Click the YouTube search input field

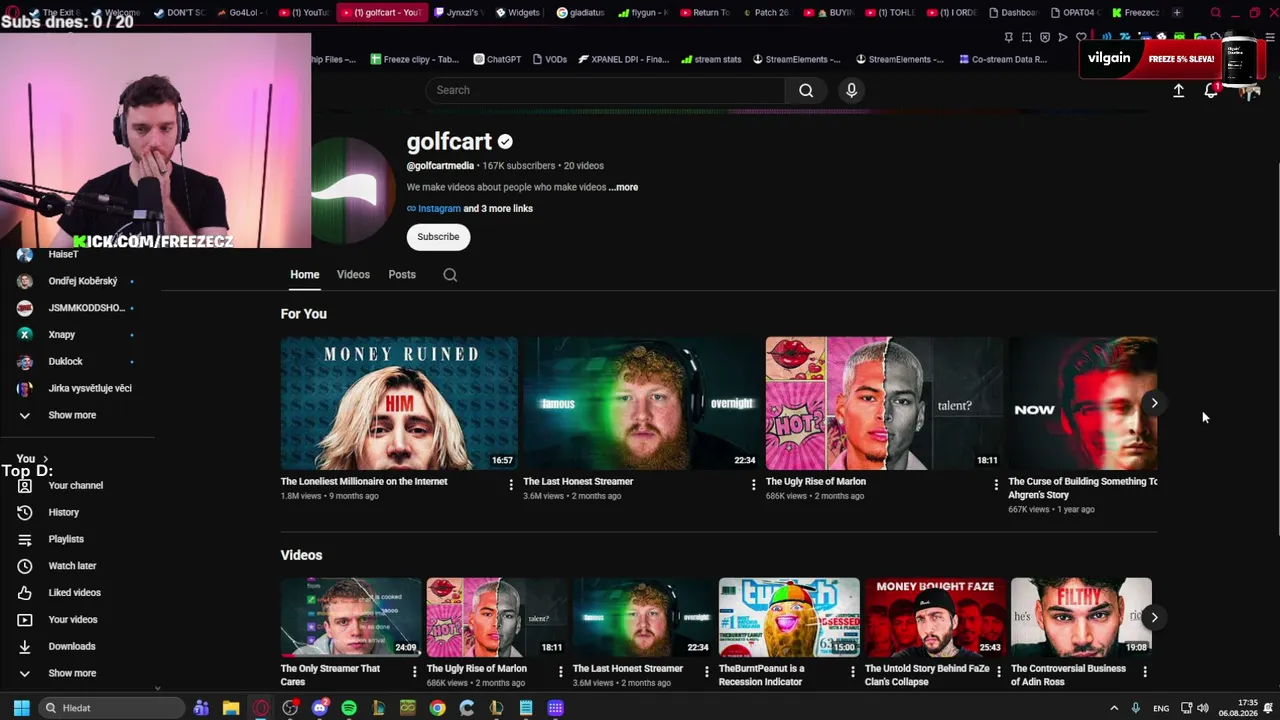605,90
